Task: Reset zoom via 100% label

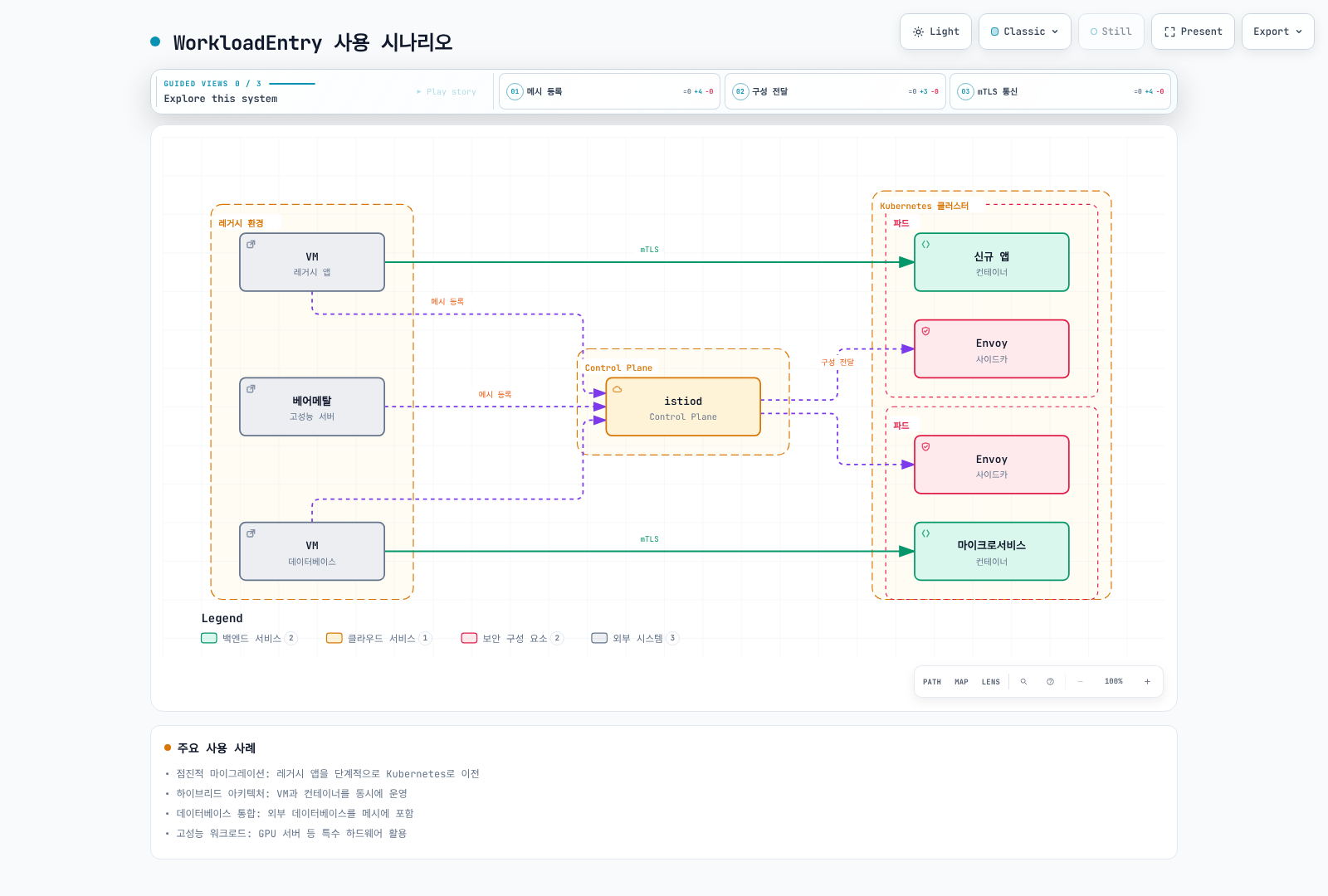Action: pyautogui.click(x=1114, y=682)
